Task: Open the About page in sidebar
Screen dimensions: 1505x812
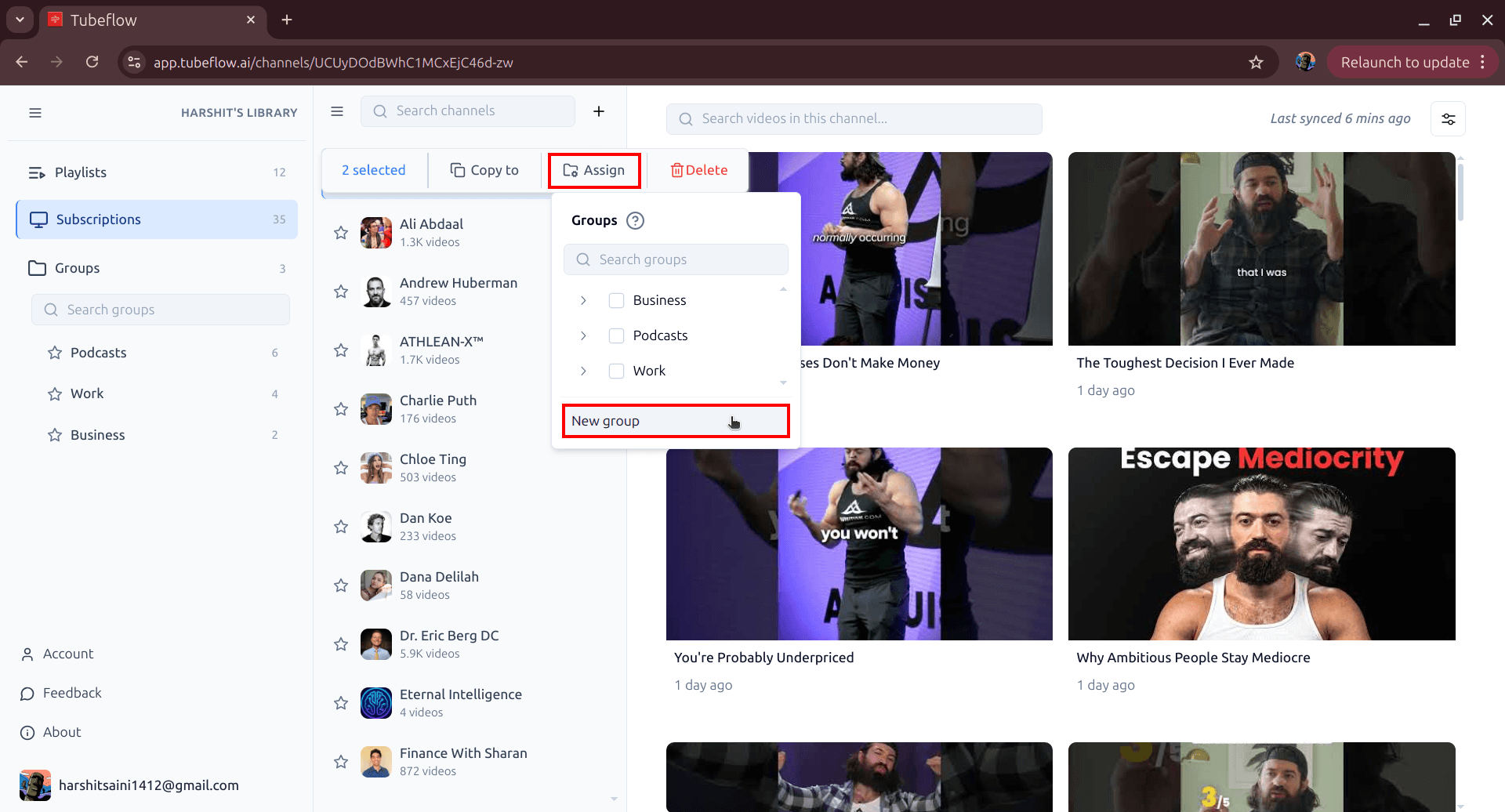Action: (x=61, y=732)
